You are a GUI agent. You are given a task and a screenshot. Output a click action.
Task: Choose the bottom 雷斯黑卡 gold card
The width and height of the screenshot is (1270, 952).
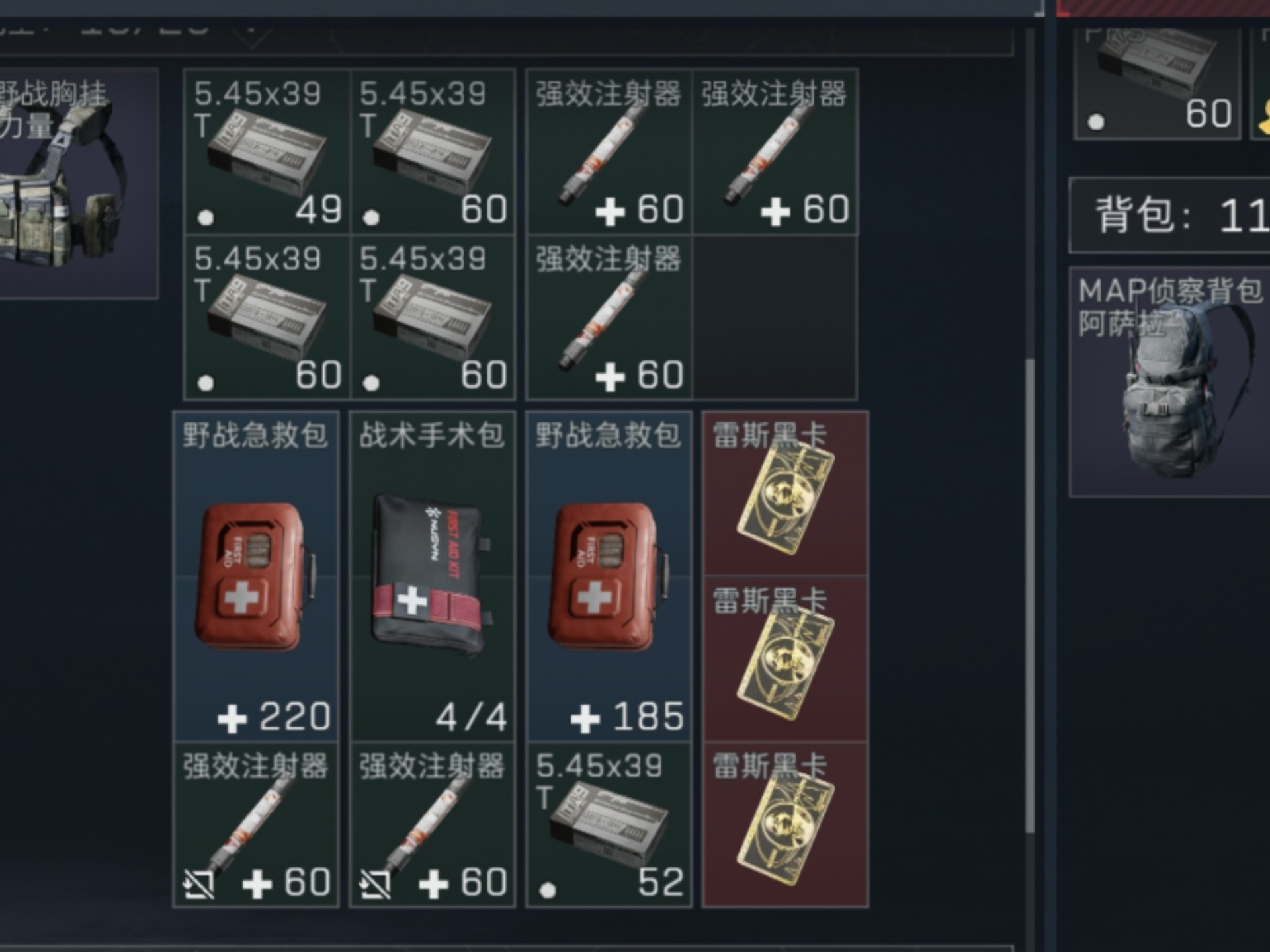click(x=785, y=824)
